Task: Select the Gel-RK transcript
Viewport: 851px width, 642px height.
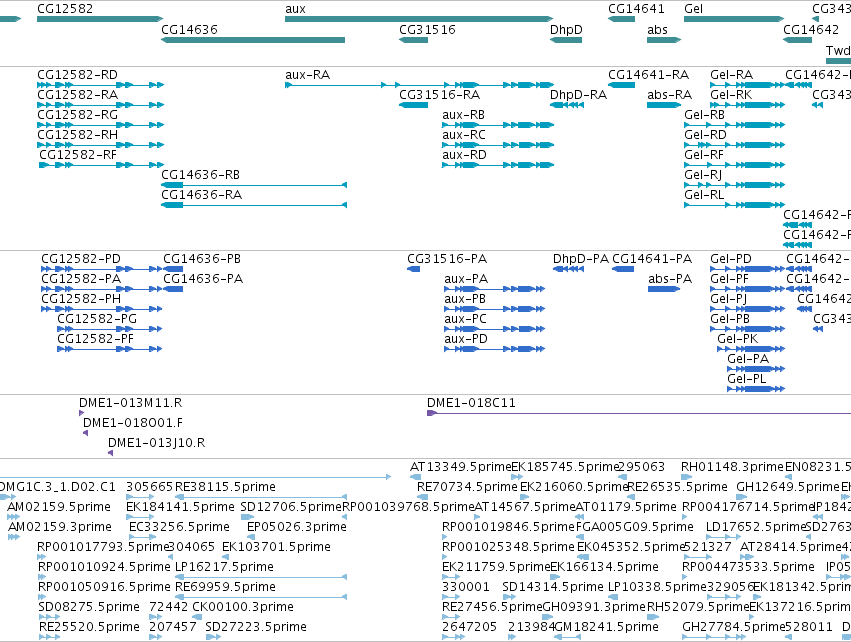Action: coord(747,105)
